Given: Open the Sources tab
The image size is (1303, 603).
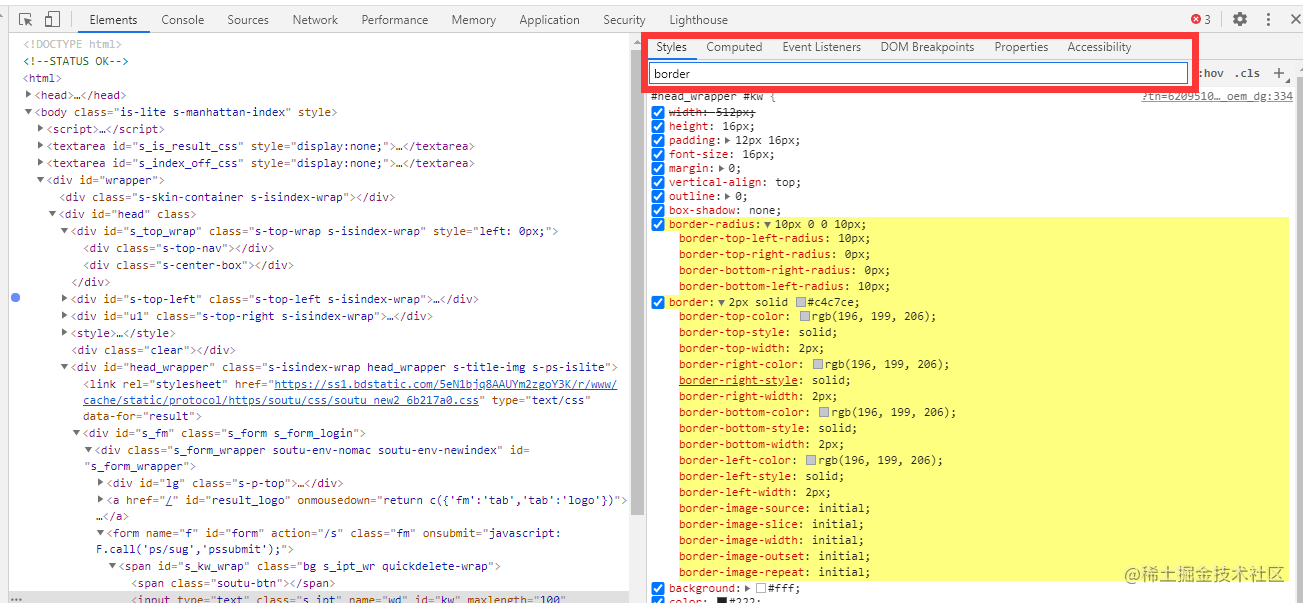Looking at the screenshot, I should pyautogui.click(x=248, y=19).
